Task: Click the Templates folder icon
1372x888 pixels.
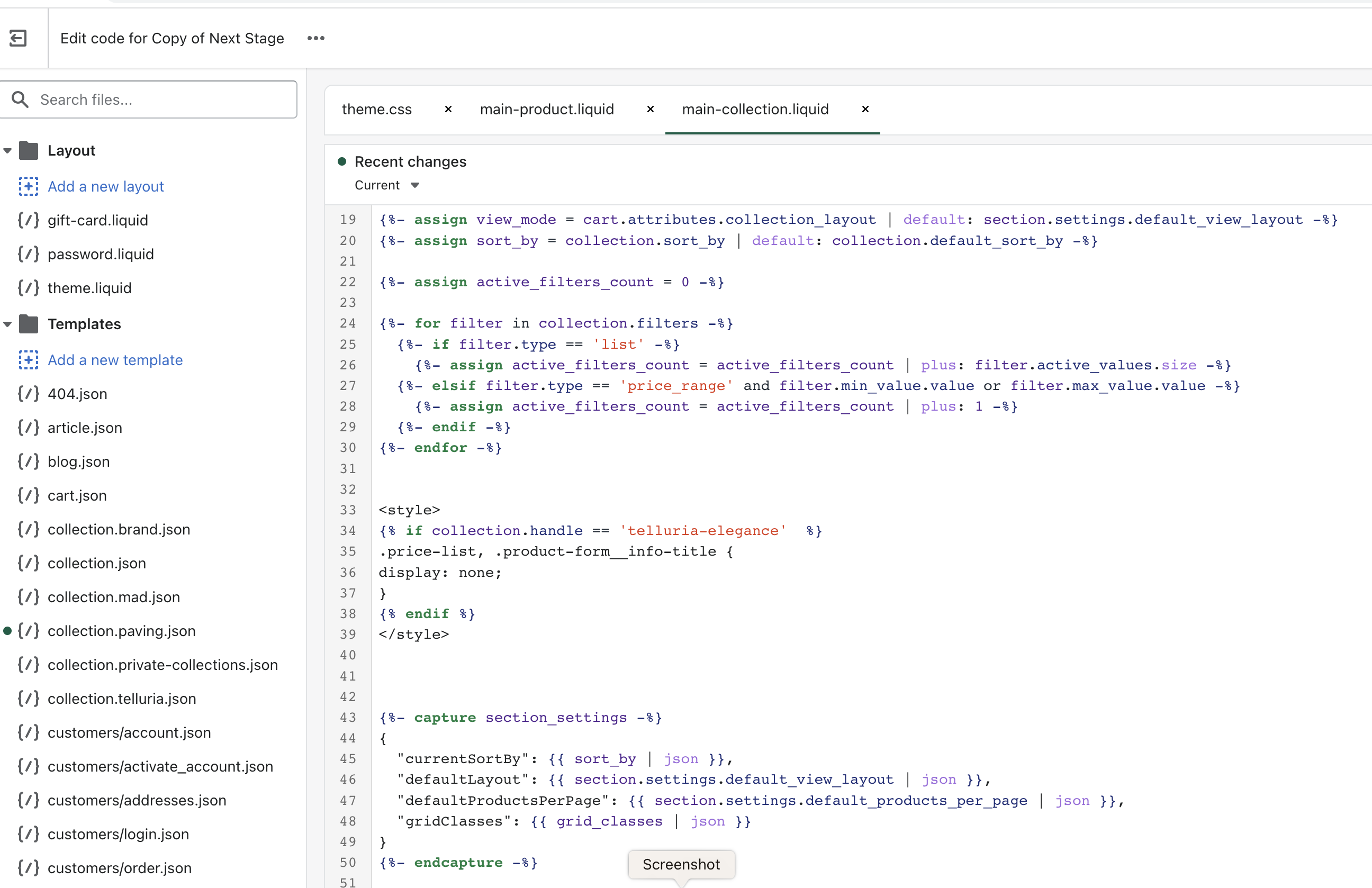Action: click(28, 324)
